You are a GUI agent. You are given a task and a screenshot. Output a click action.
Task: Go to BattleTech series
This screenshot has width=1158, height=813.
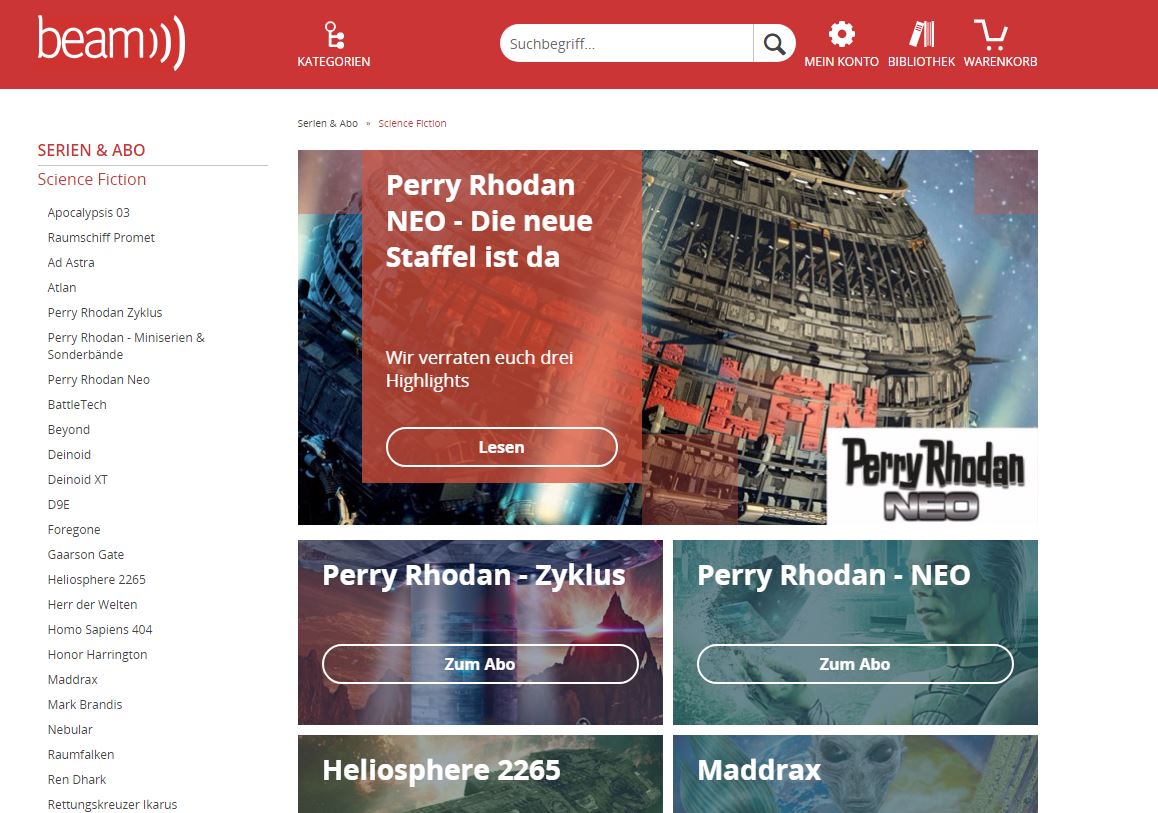click(77, 405)
